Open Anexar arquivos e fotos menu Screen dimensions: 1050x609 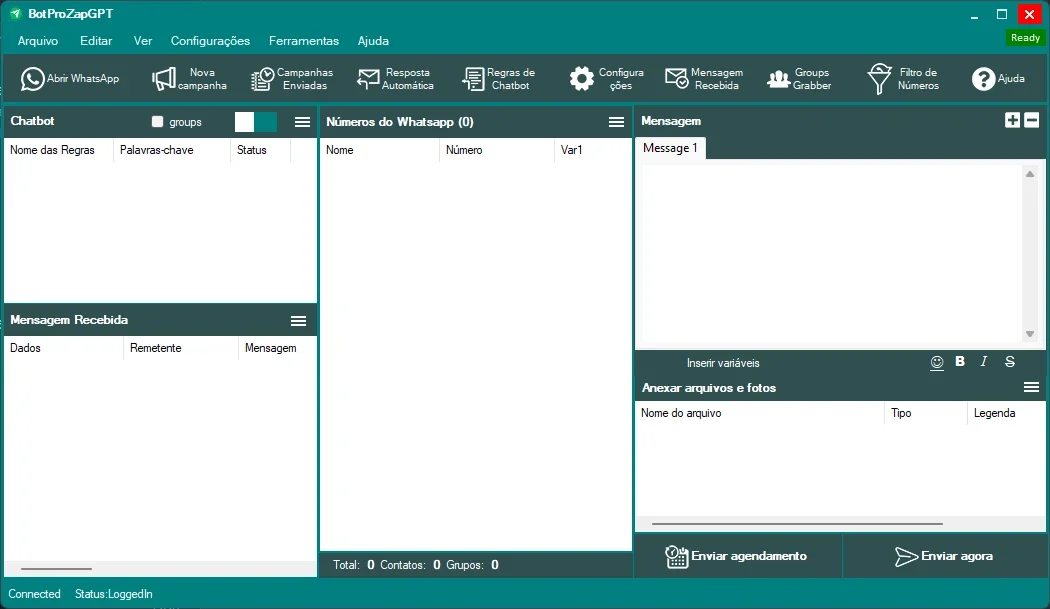(1031, 387)
